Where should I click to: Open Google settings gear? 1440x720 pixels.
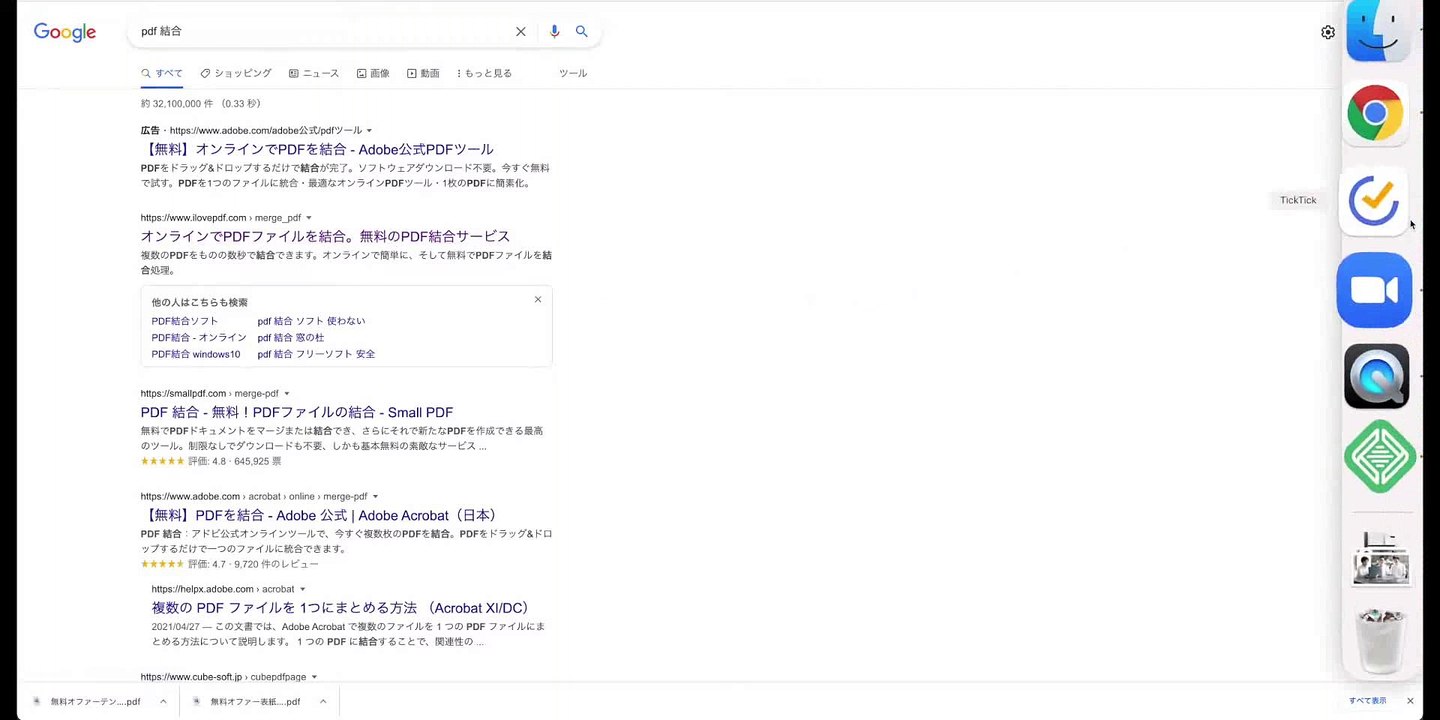tap(1328, 32)
